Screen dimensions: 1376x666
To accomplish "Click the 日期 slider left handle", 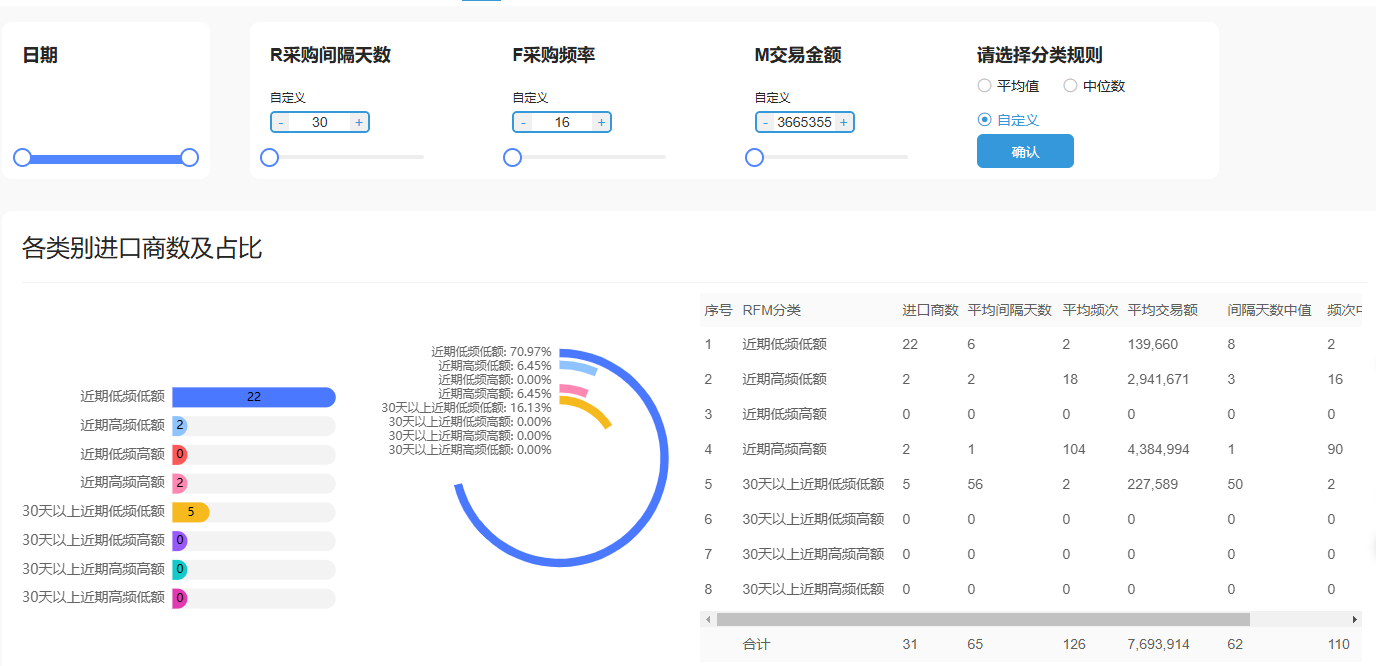I will click(22, 158).
